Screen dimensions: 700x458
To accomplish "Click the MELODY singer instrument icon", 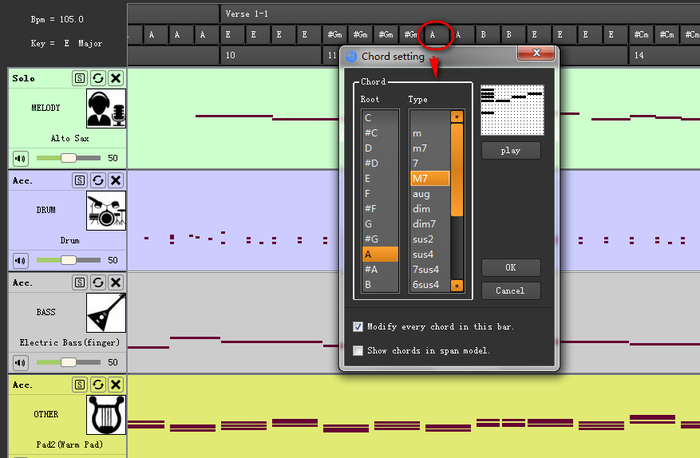I will [x=106, y=108].
